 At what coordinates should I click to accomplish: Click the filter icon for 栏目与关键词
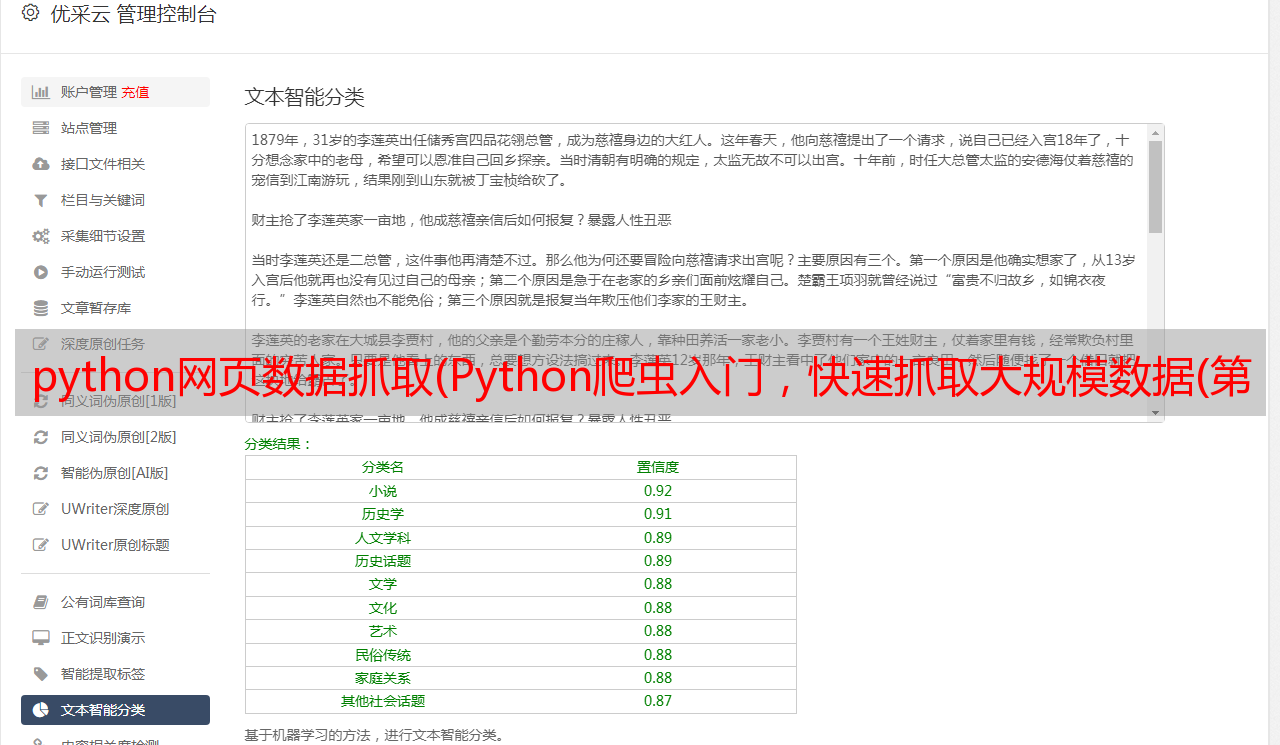[41, 200]
